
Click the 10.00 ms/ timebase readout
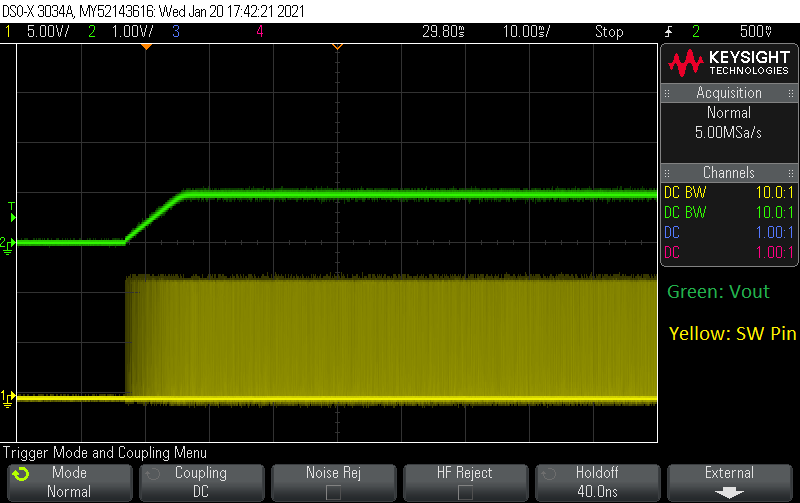pos(527,32)
